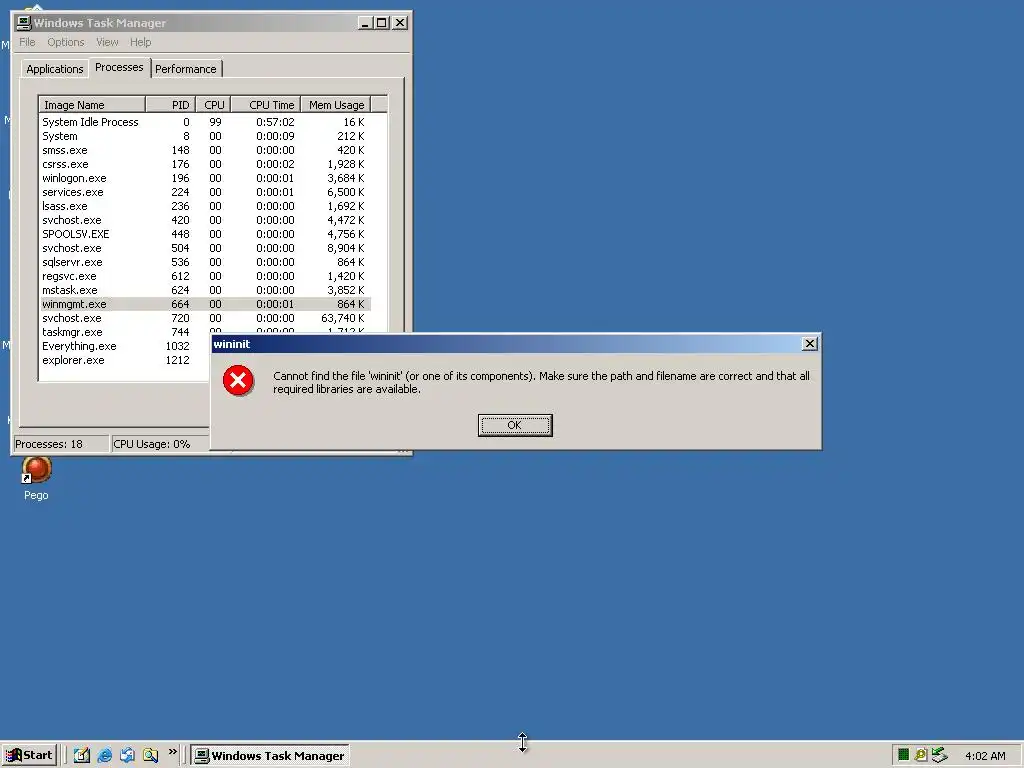Expand hidden Quick Launch items chevron

tap(172, 752)
